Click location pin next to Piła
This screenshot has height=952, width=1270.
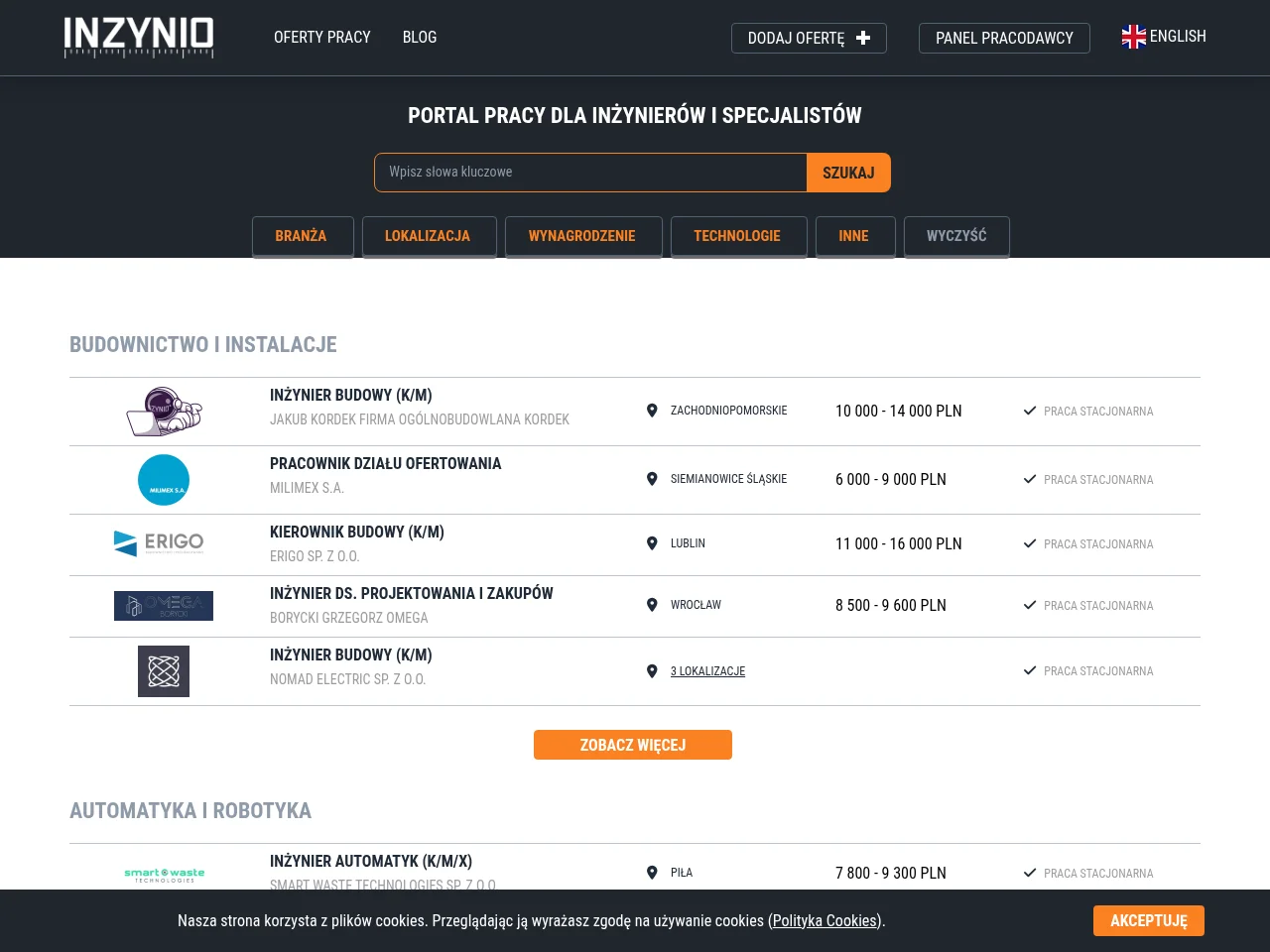(x=652, y=873)
